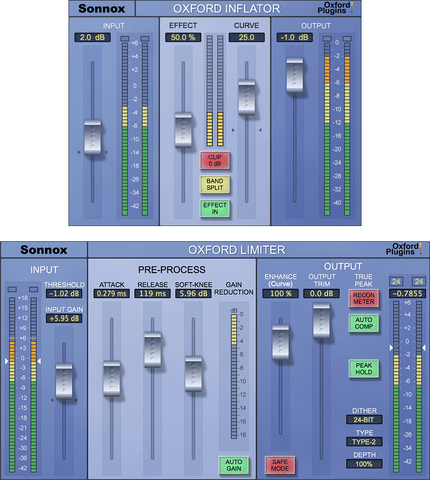Click the RELEASE fader handle
This screenshot has width=430, height=480.
click(x=152, y=349)
